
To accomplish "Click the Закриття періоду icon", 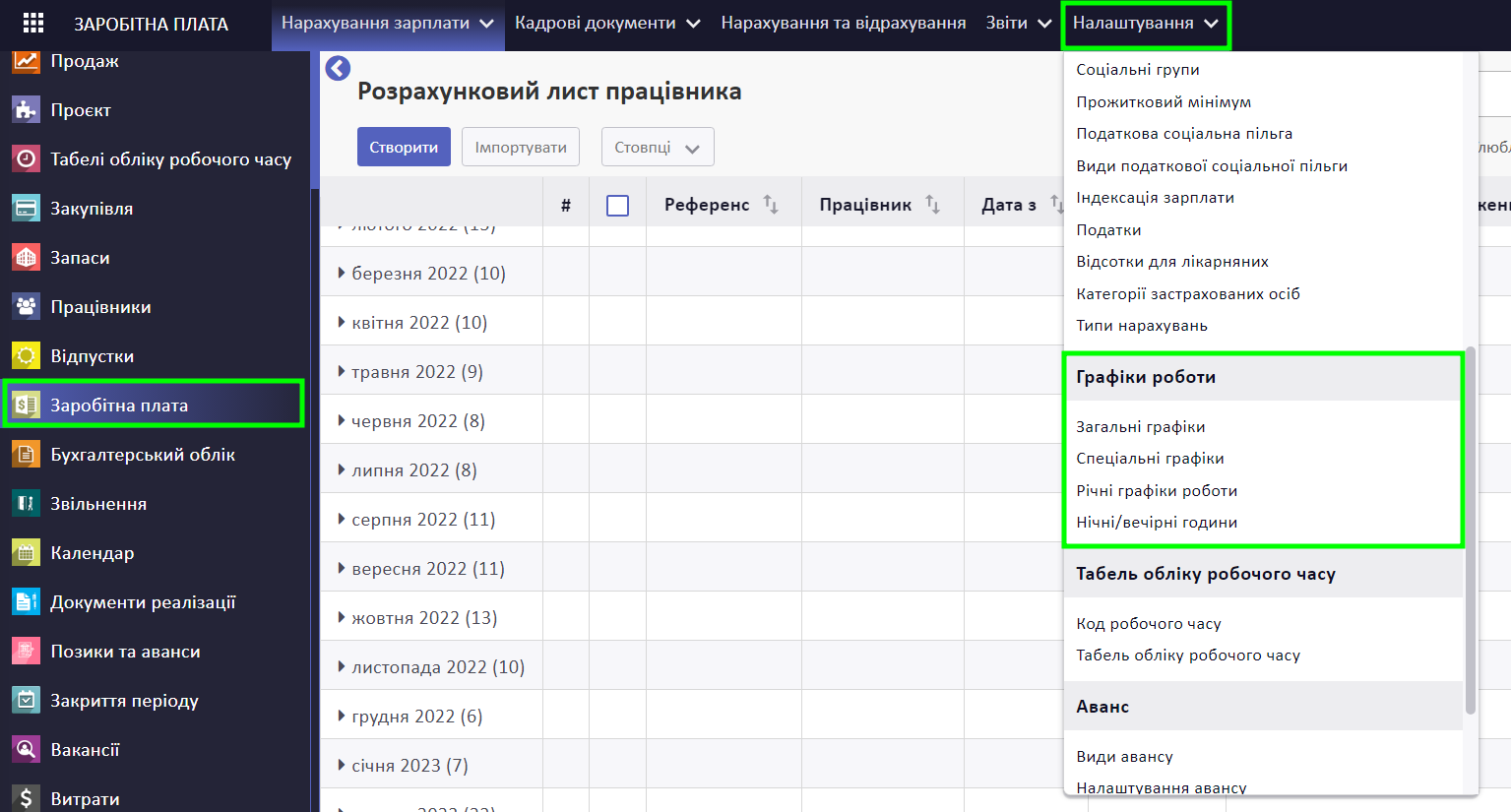I will tap(27, 700).
